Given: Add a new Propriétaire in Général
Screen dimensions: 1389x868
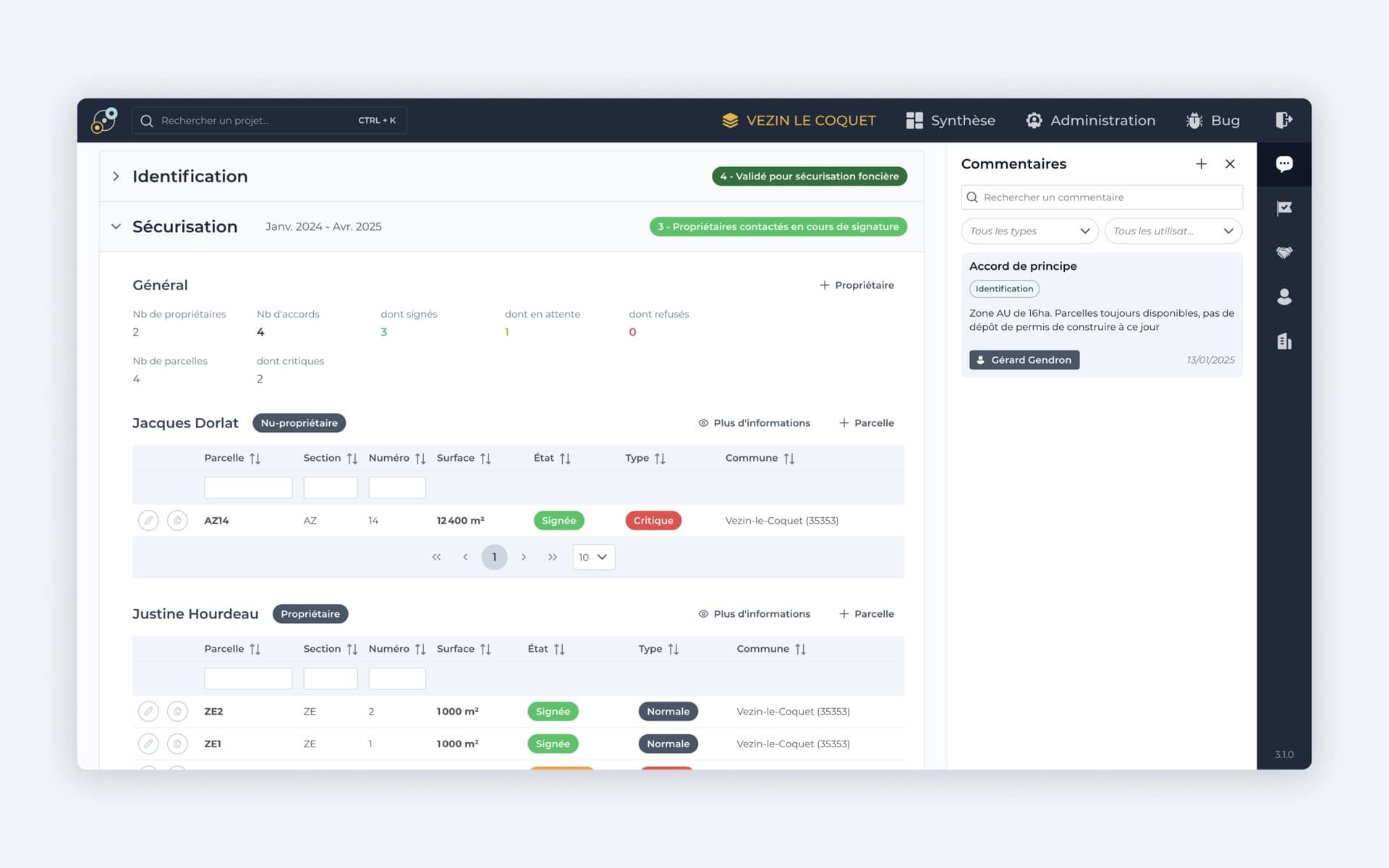Looking at the screenshot, I should [857, 285].
